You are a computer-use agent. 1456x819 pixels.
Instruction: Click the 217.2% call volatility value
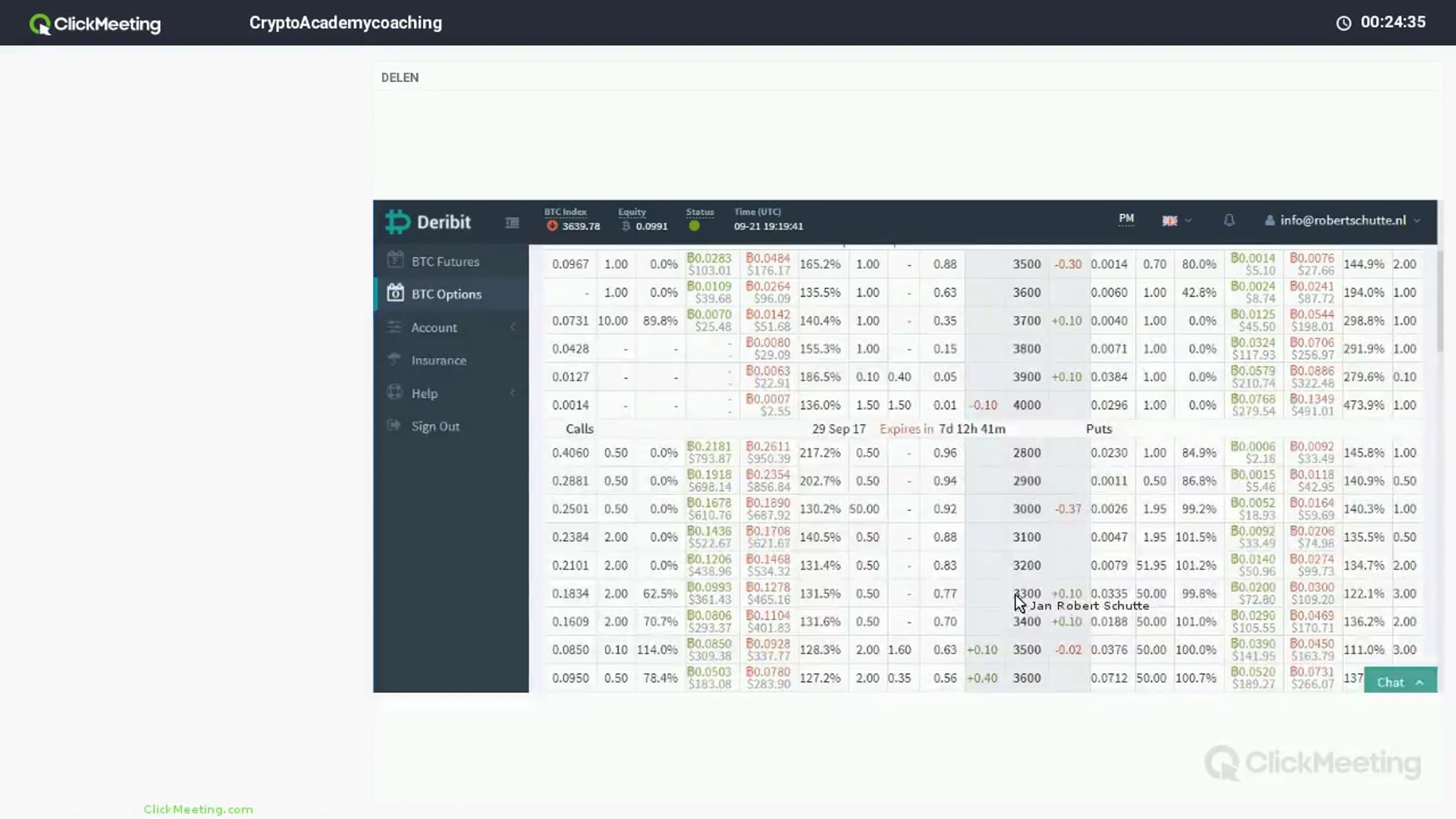click(820, 453)
